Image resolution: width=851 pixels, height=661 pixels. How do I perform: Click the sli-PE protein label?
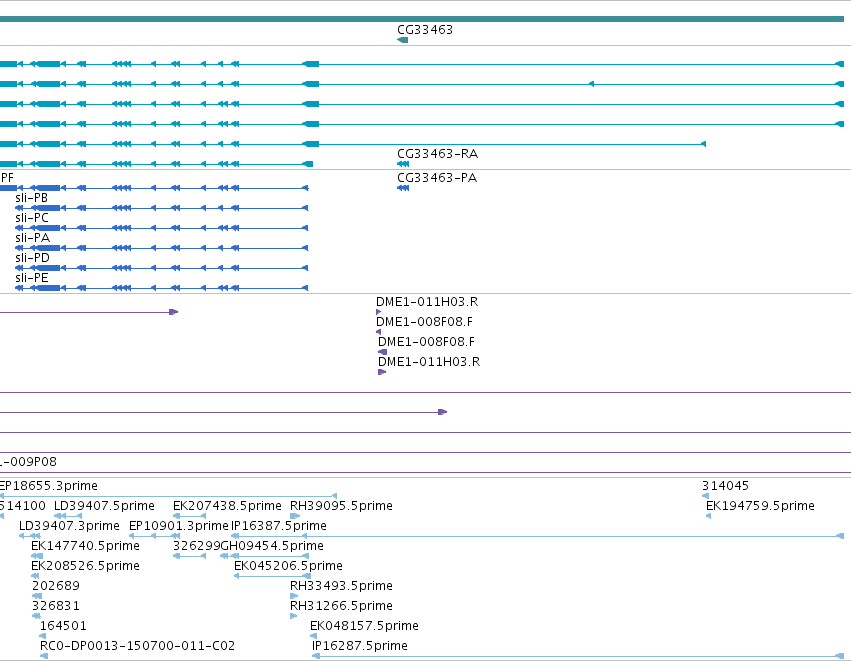pyautogui.click(x=31, y=278)
